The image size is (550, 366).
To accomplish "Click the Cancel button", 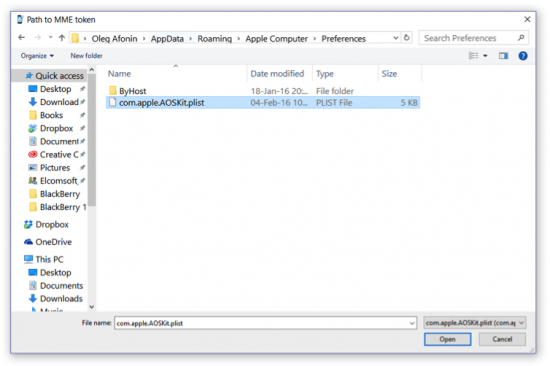I will tap(502, 339).
